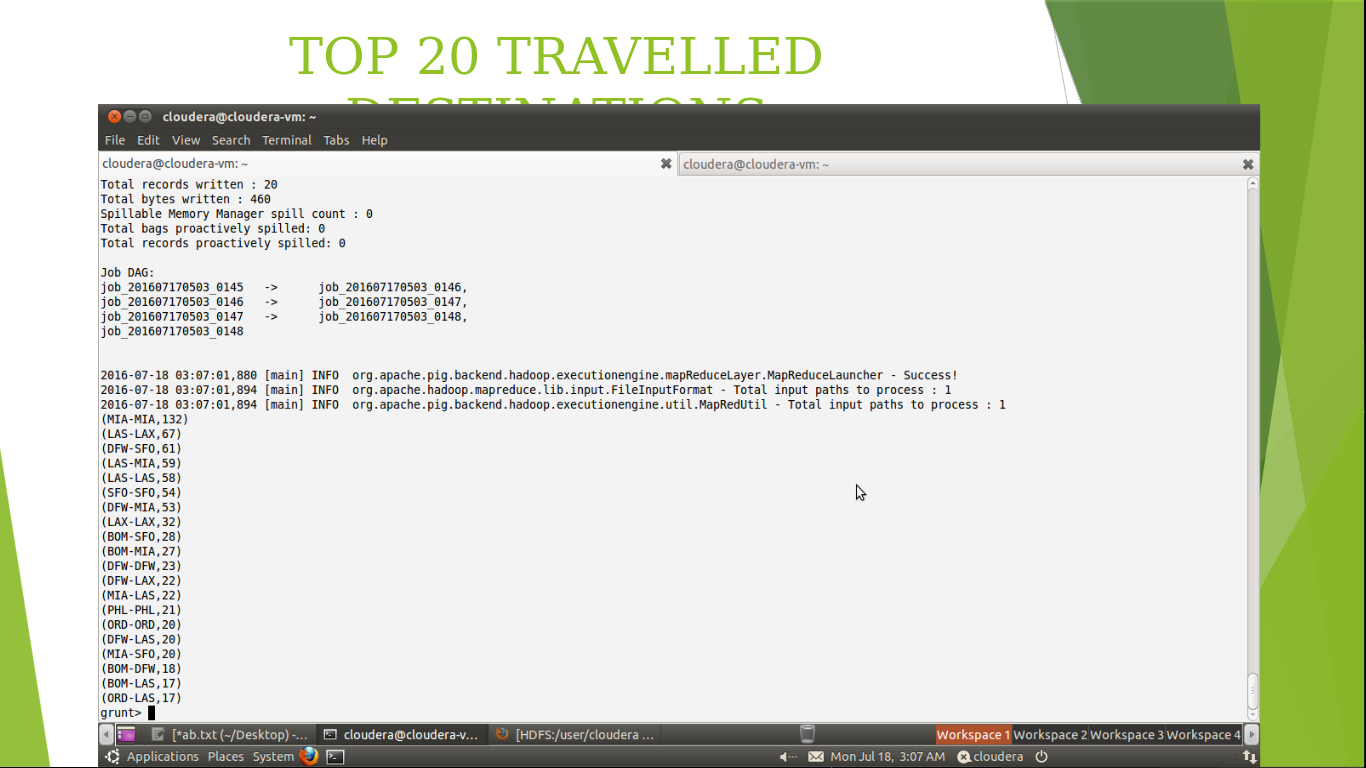This screenshot has height=768, width=1366.
Task: Click the (LAS-LAS,58) output row
Action: click(141, 478)
